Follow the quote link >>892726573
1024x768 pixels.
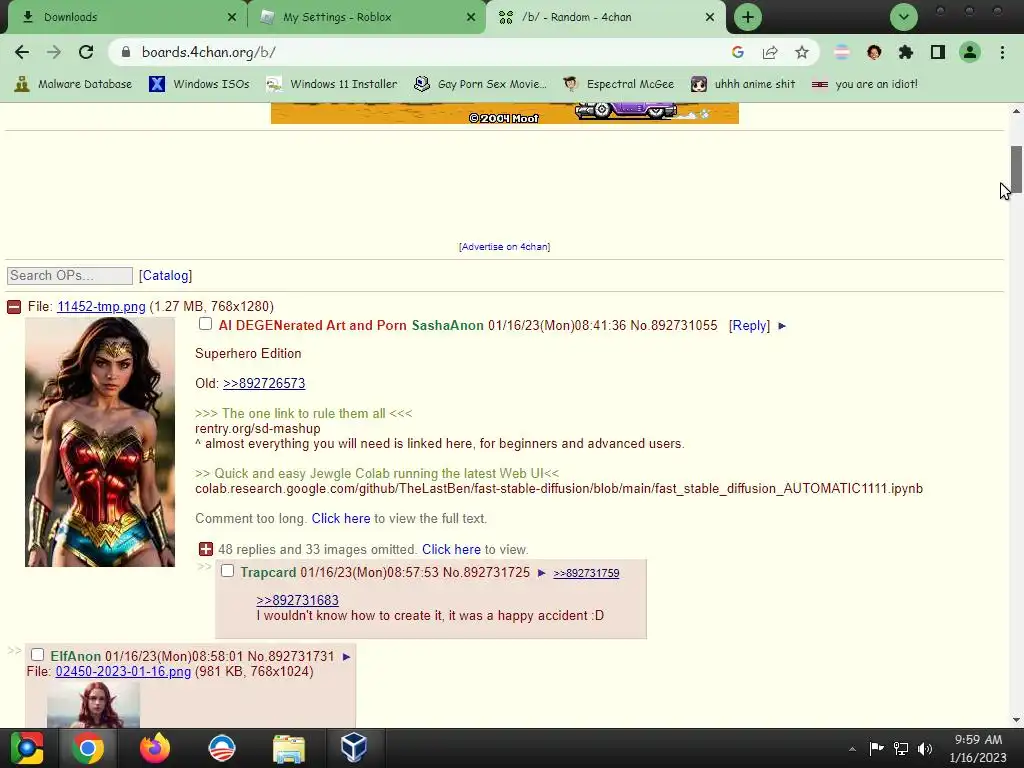click(x=264, y=383)
